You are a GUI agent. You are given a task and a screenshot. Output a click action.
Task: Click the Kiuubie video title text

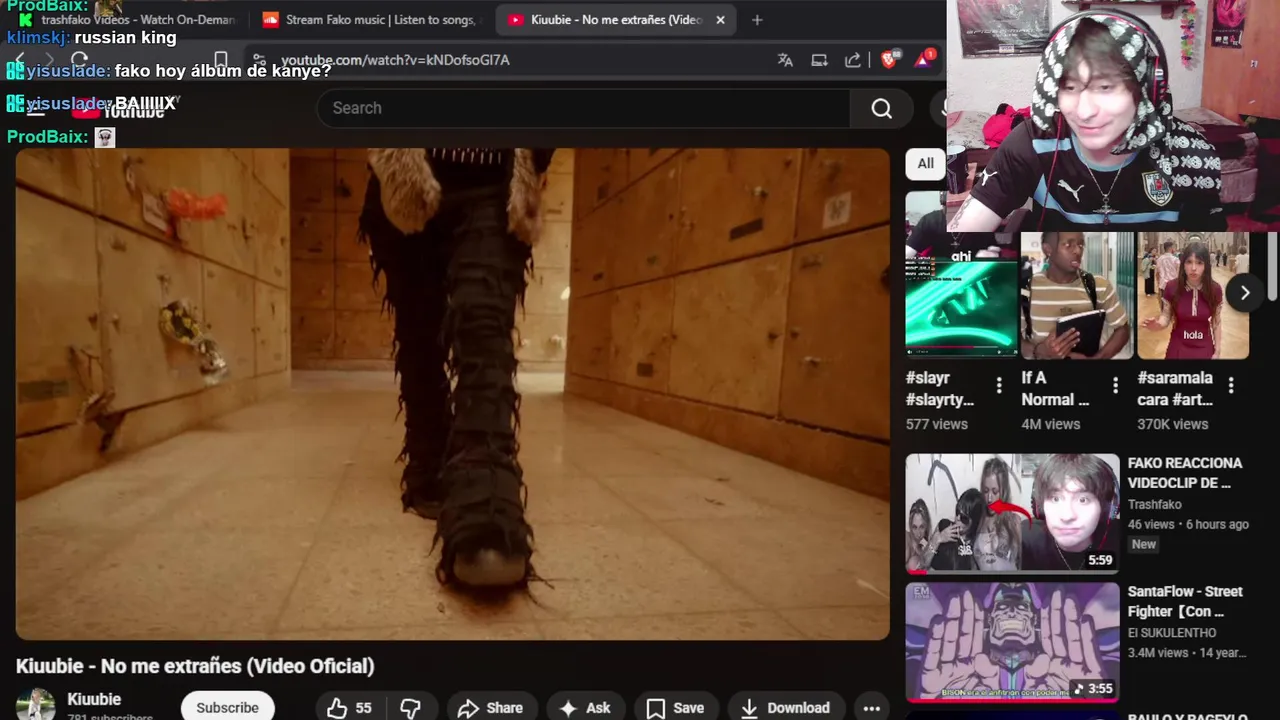195,666
